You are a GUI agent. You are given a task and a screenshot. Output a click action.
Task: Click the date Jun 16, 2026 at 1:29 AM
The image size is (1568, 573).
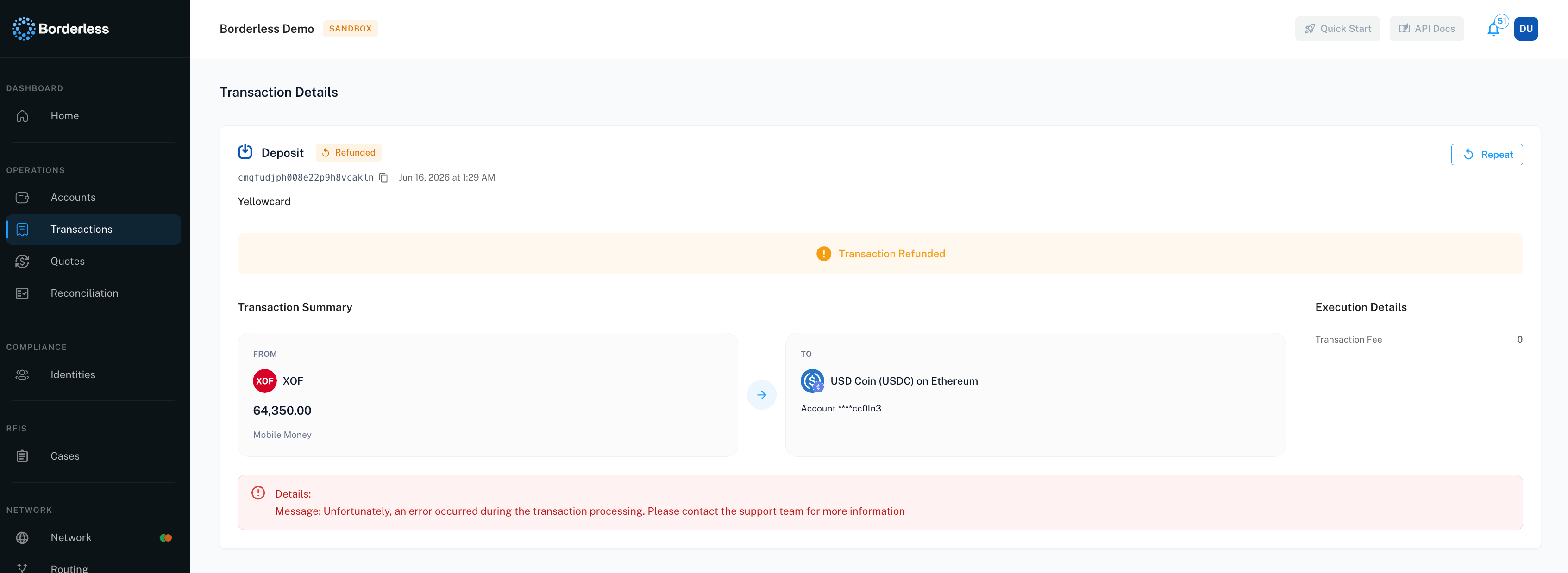click(447, 178)
